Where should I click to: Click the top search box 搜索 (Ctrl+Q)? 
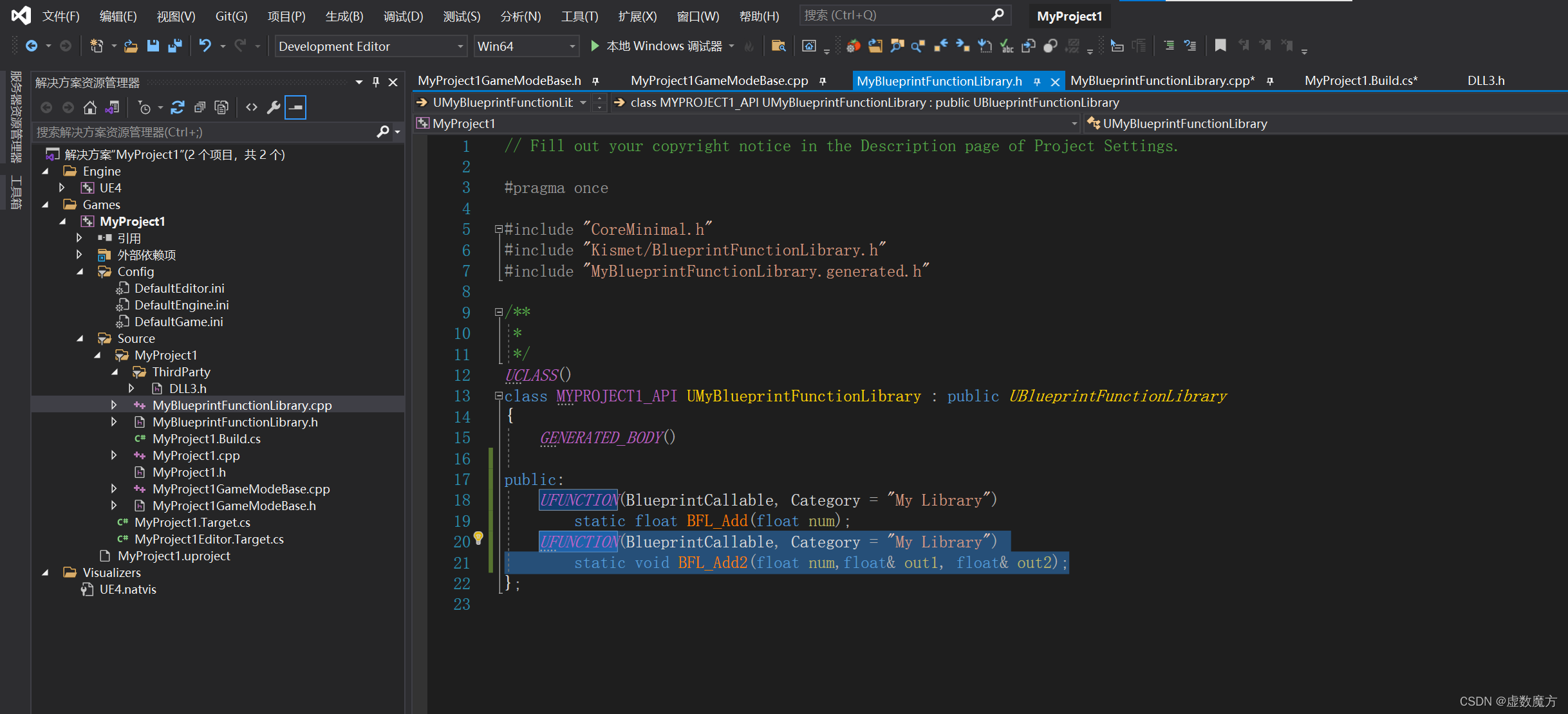point(904,15)
